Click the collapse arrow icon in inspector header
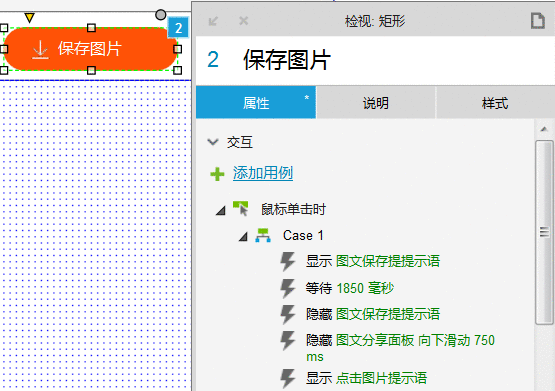This screenshot has width=555, height=391. pos(213,21)
